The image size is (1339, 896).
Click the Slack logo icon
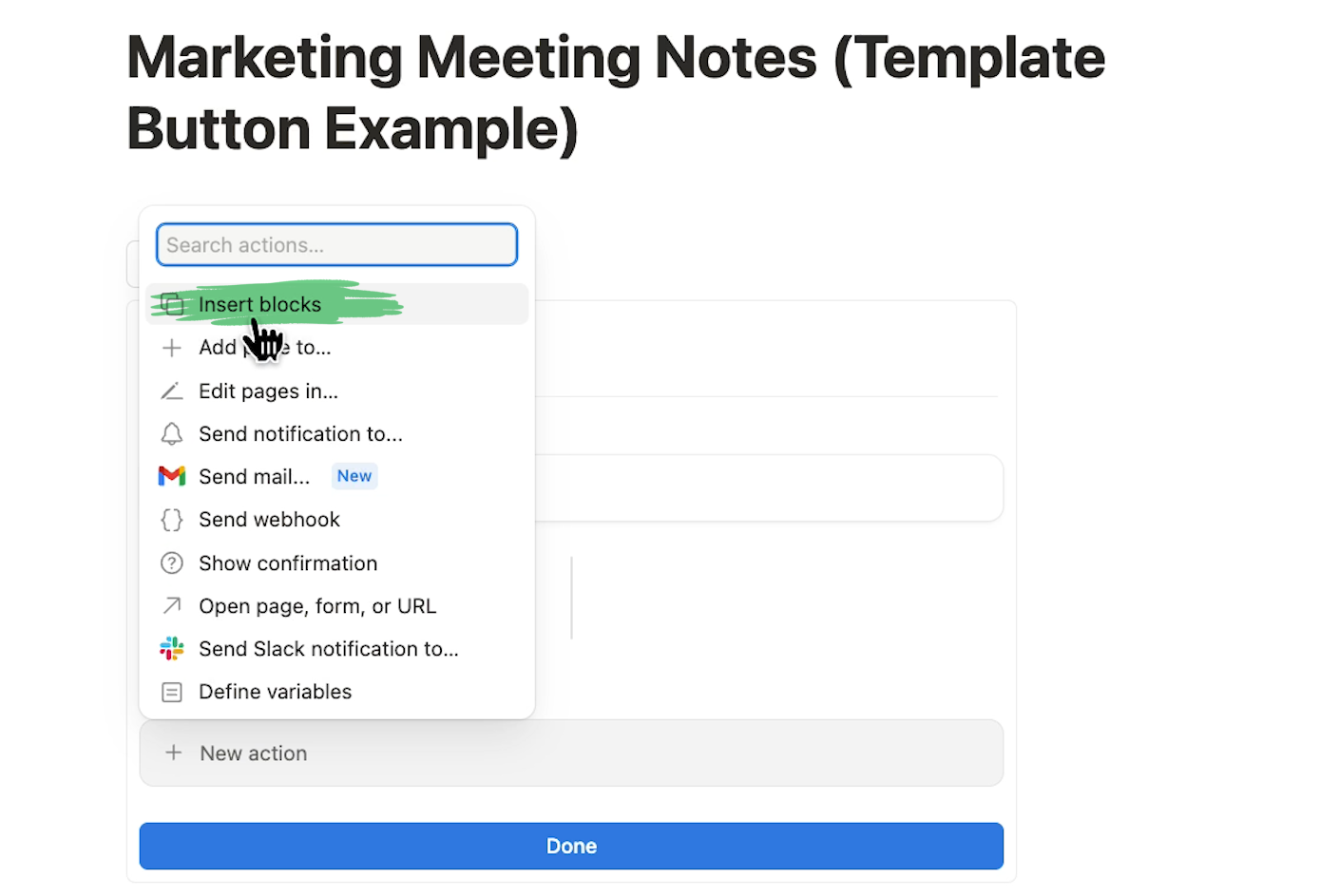[x=172, y=648]
